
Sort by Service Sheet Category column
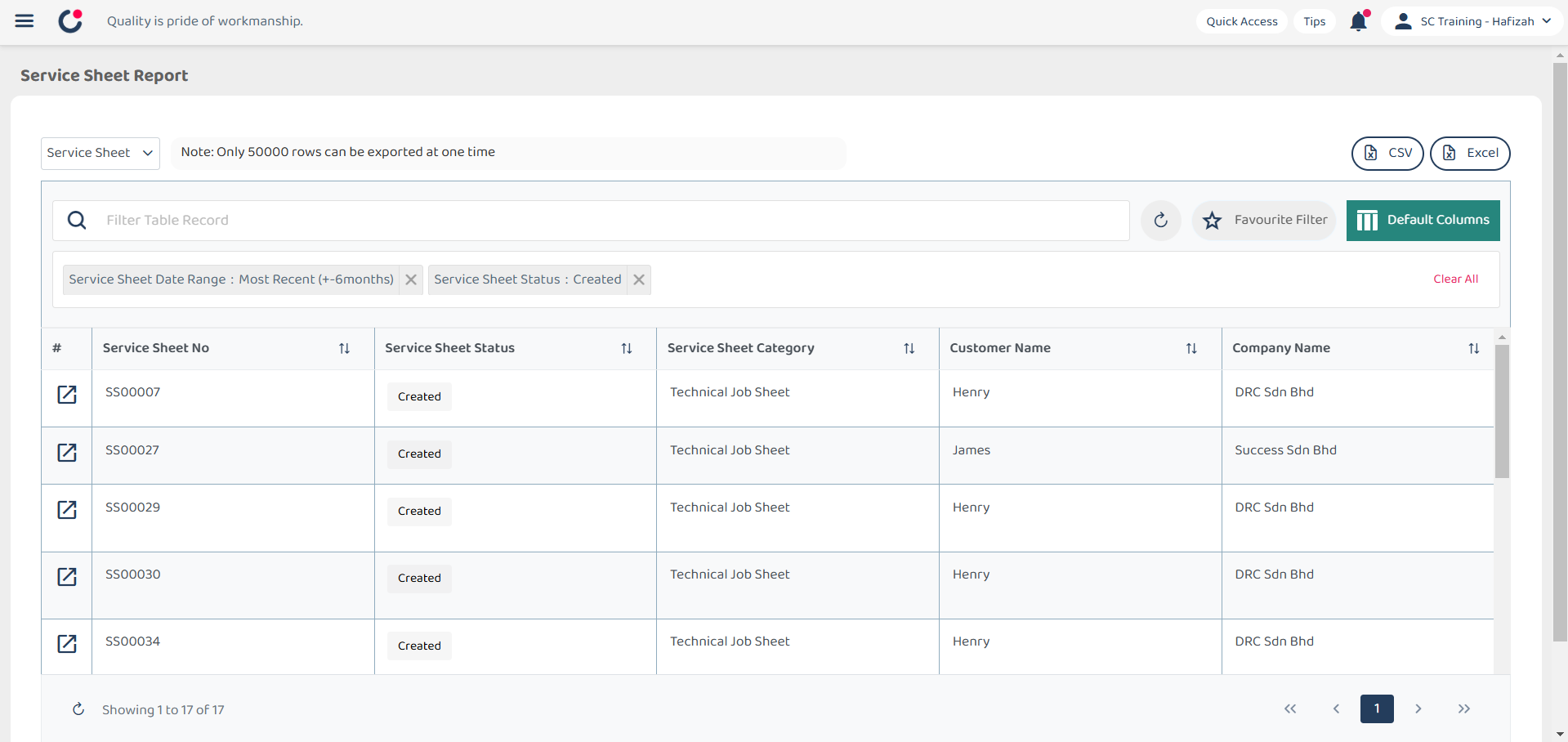909,349
